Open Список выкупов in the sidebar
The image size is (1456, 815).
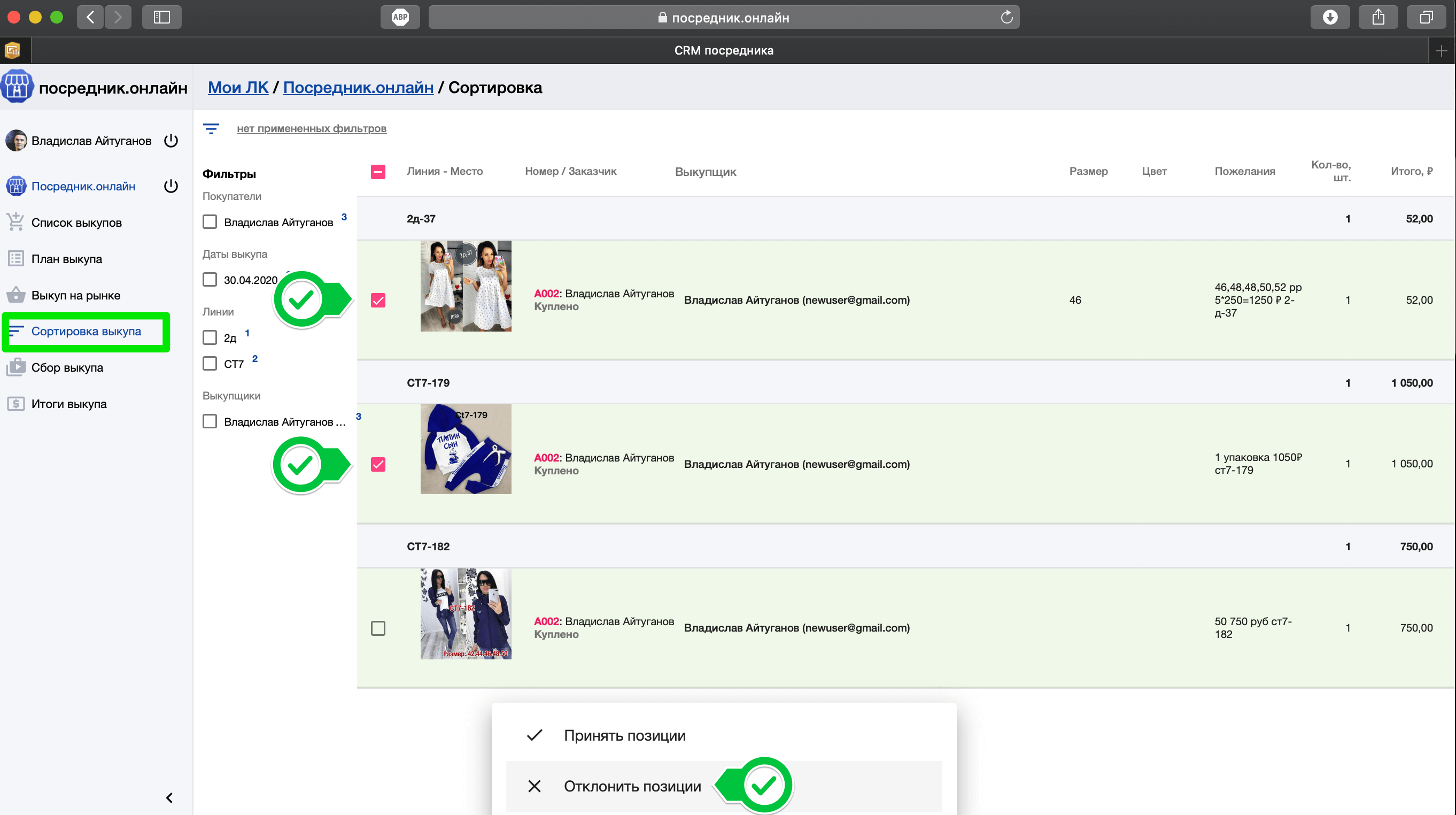[76, 222]
